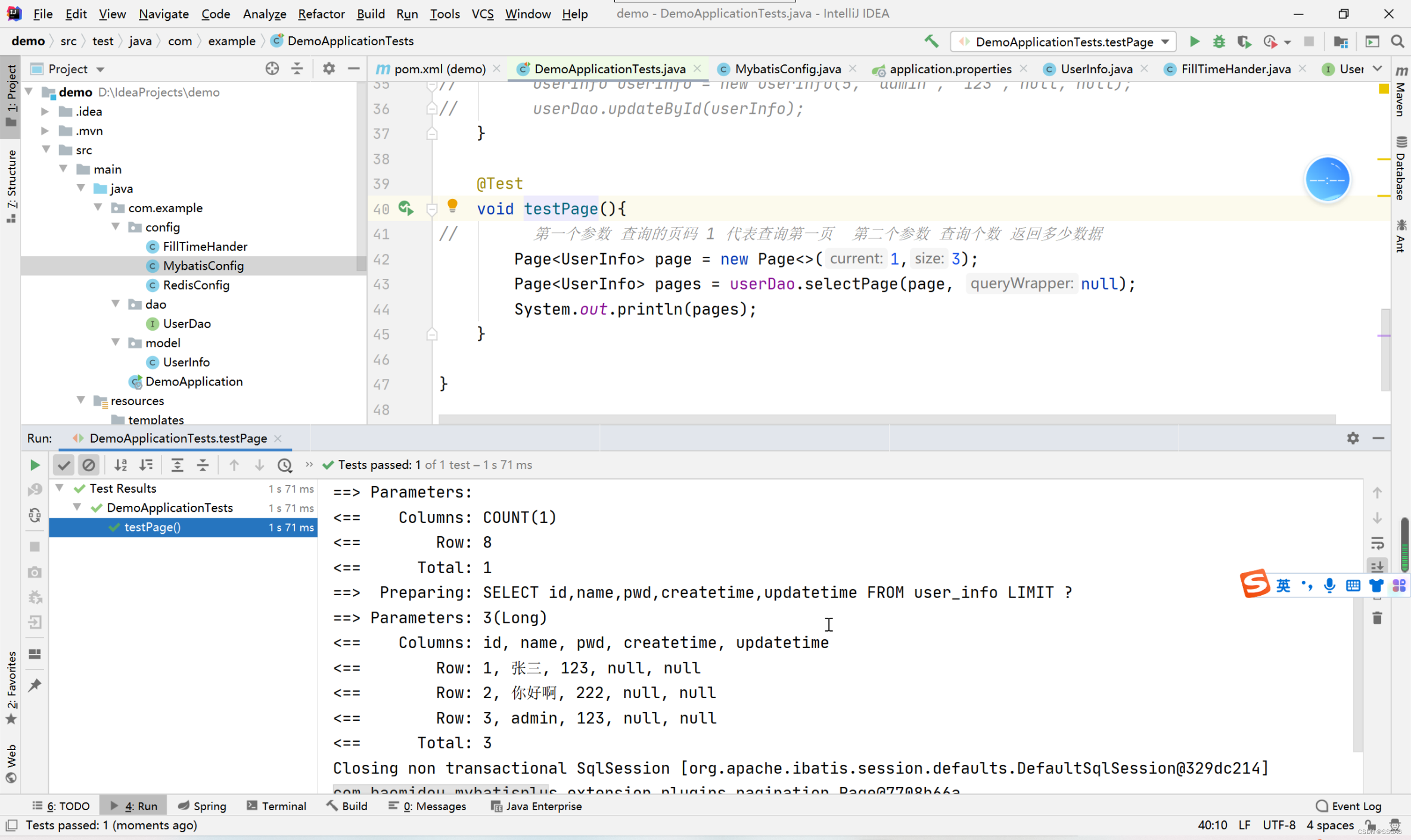Toggle the Web side tool window
1411x840 pixels.
[11, 763]
